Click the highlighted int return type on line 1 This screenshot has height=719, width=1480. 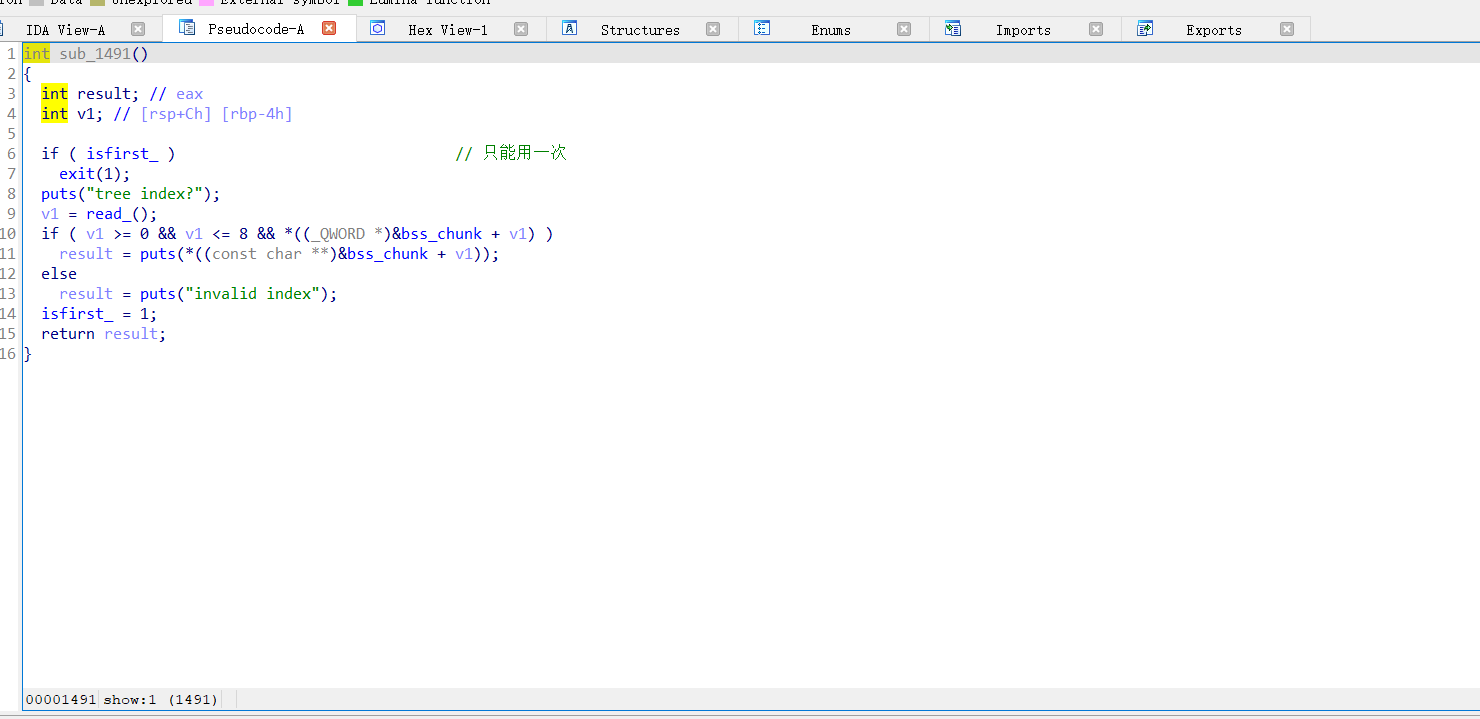tap(36, 54)
